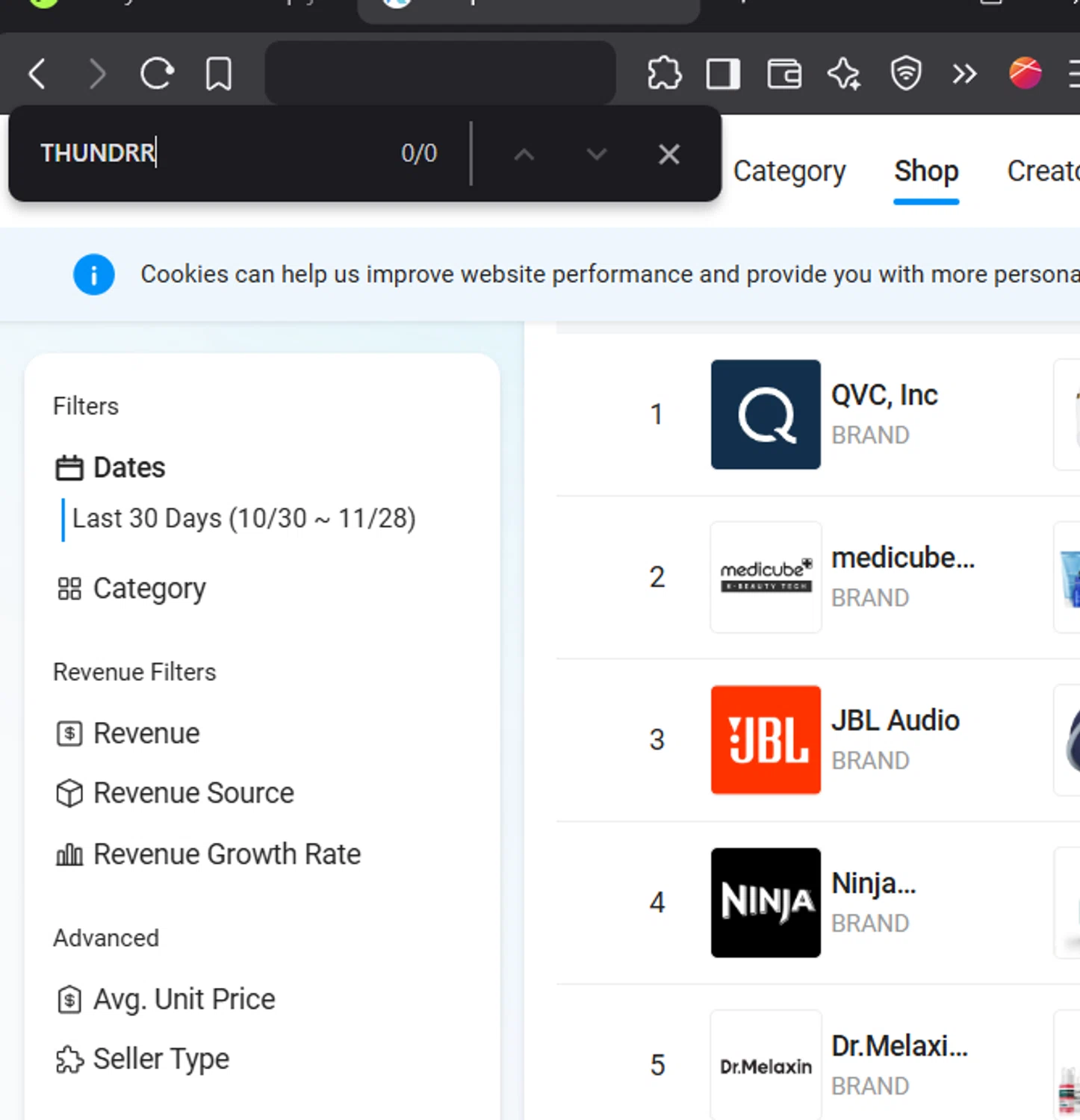Reload the current page
The image size is (1080, 1120).
(x=157, y=73)
